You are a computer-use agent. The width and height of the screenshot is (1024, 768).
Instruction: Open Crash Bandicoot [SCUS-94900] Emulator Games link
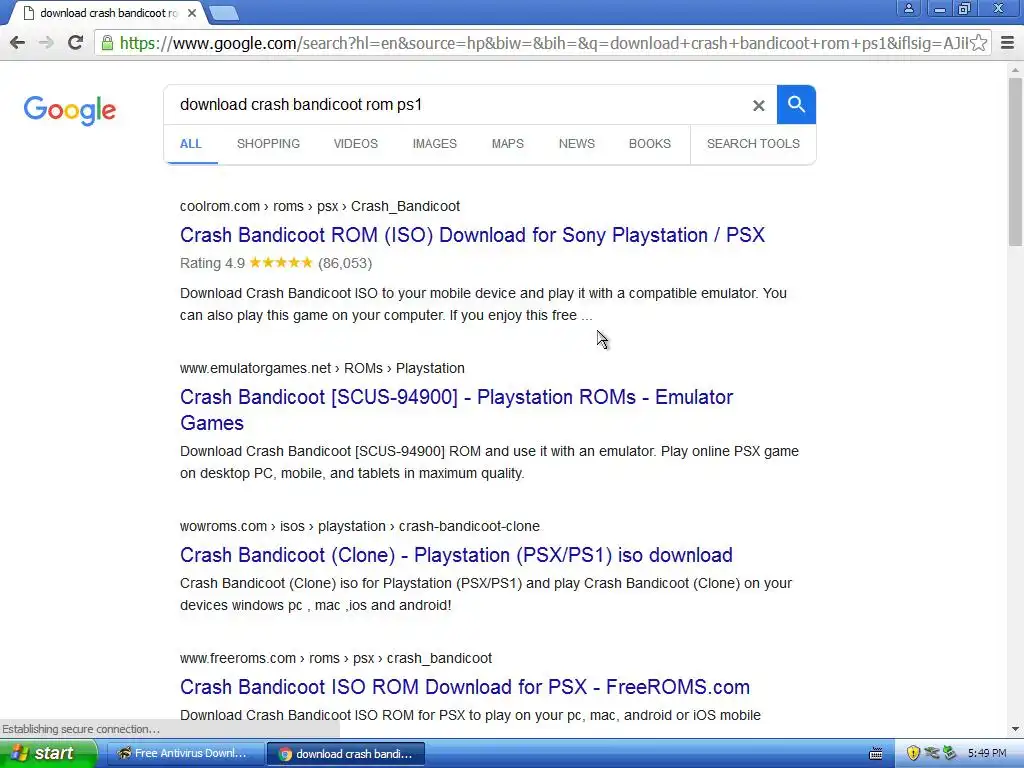tap(456, 409)
